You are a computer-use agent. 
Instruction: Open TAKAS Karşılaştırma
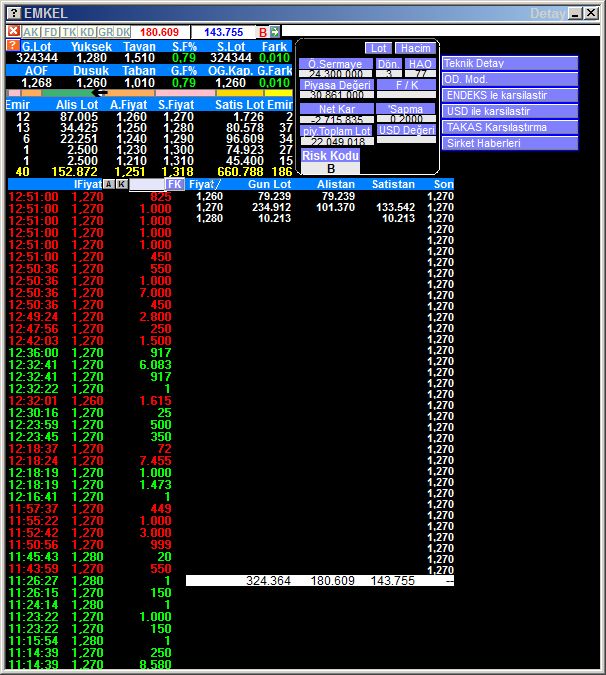(510, 127)
